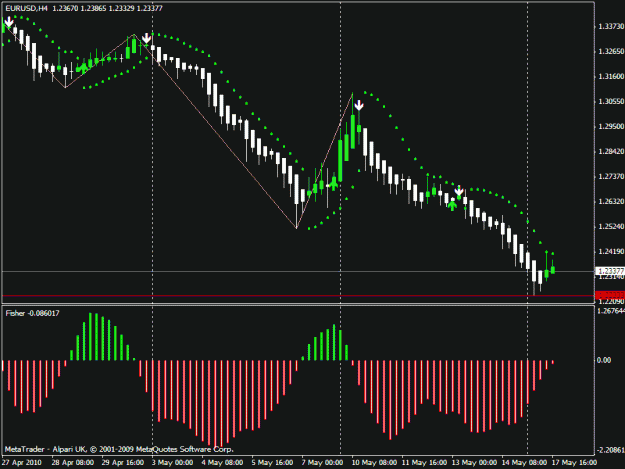Image resolution: width=625 pixels, height=469 pixels.
Task: Click the 0.00 level on Fisher scale
Action: pyautogui.click(x=604, y=360)
